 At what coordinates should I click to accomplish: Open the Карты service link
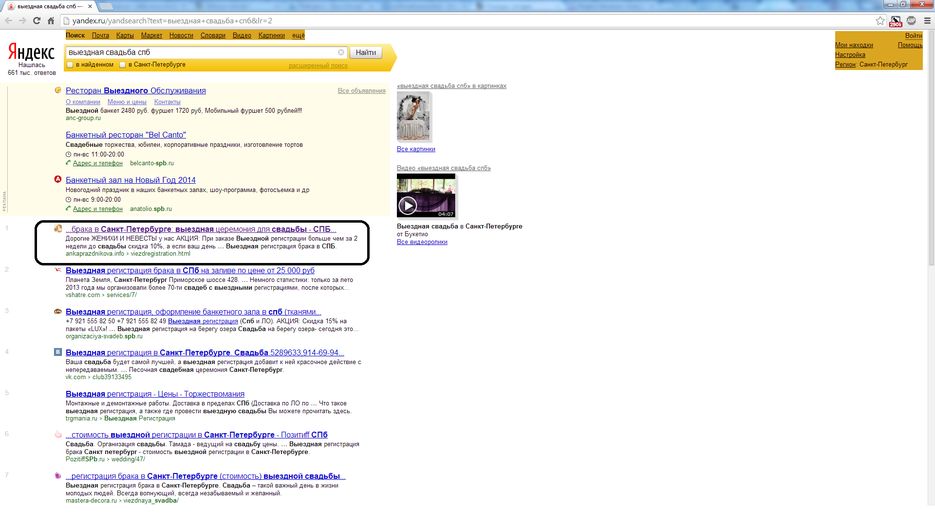pyautogui.click(x=125, y=35)
